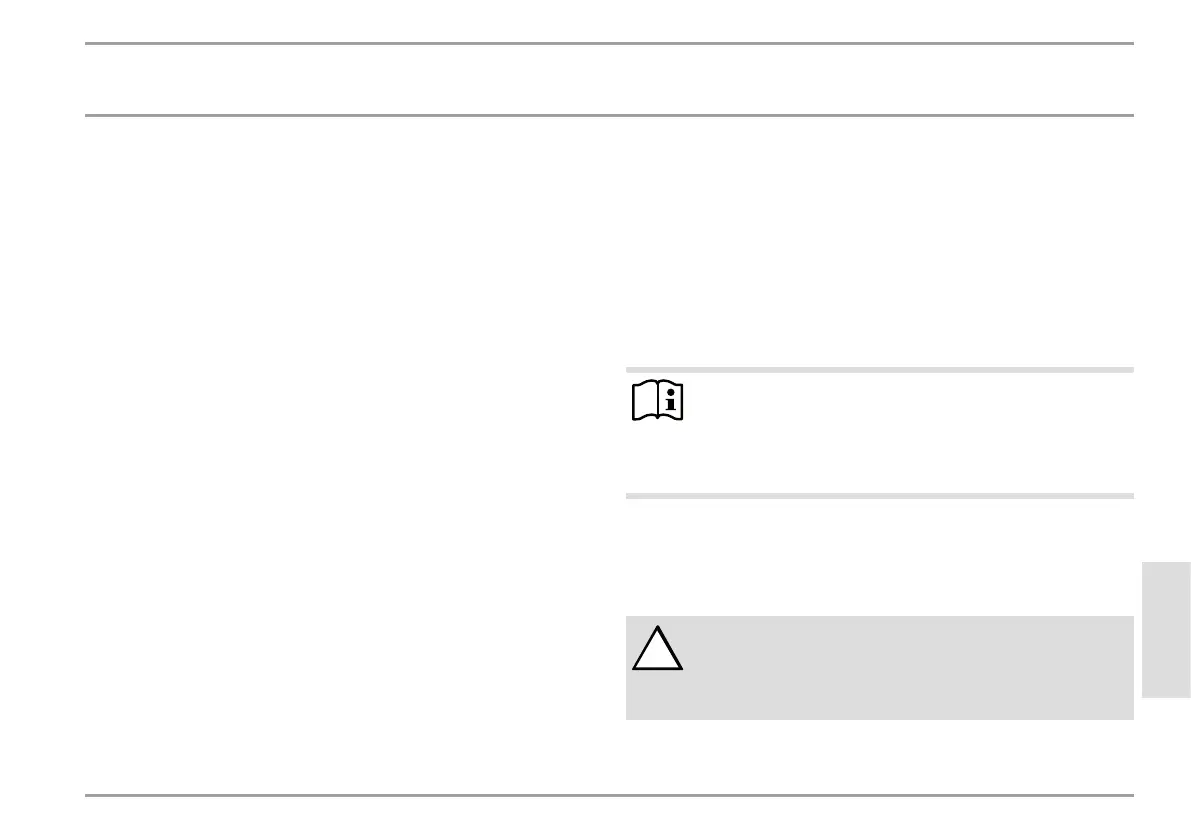Screen dimensions: 1191x839
Task: Click the light gray bar above the book icon
Action: [x=880, y=370]
